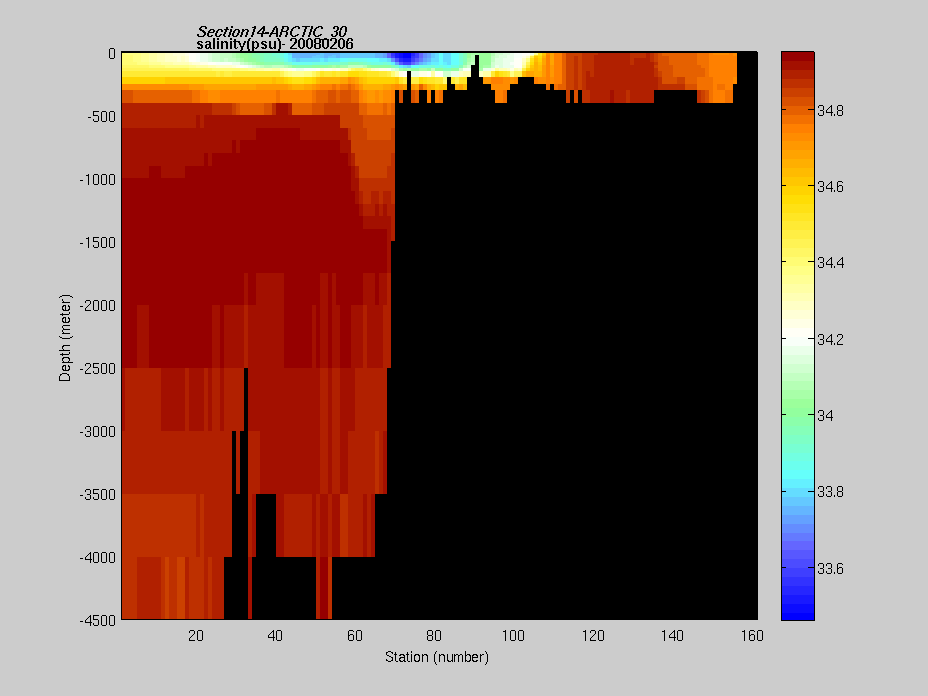Image resolution: width=928 pixels, height=696 pixels.
Task: Click the x-axis tick label 140
Action: pos(672,636)
